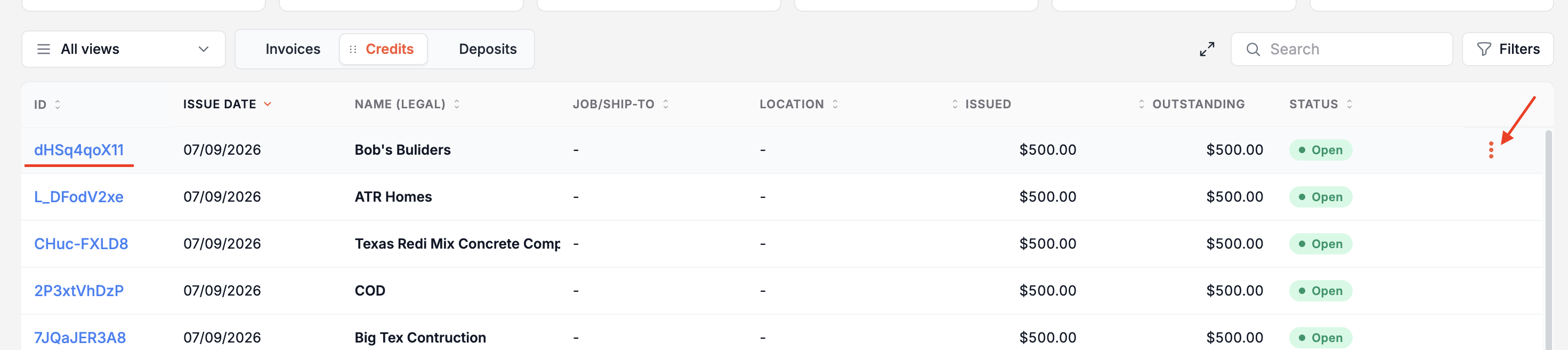Viewport: 1568px width, 350px height.
Task: Click the expand table fullscreen icon
Action: point(1207,50)
